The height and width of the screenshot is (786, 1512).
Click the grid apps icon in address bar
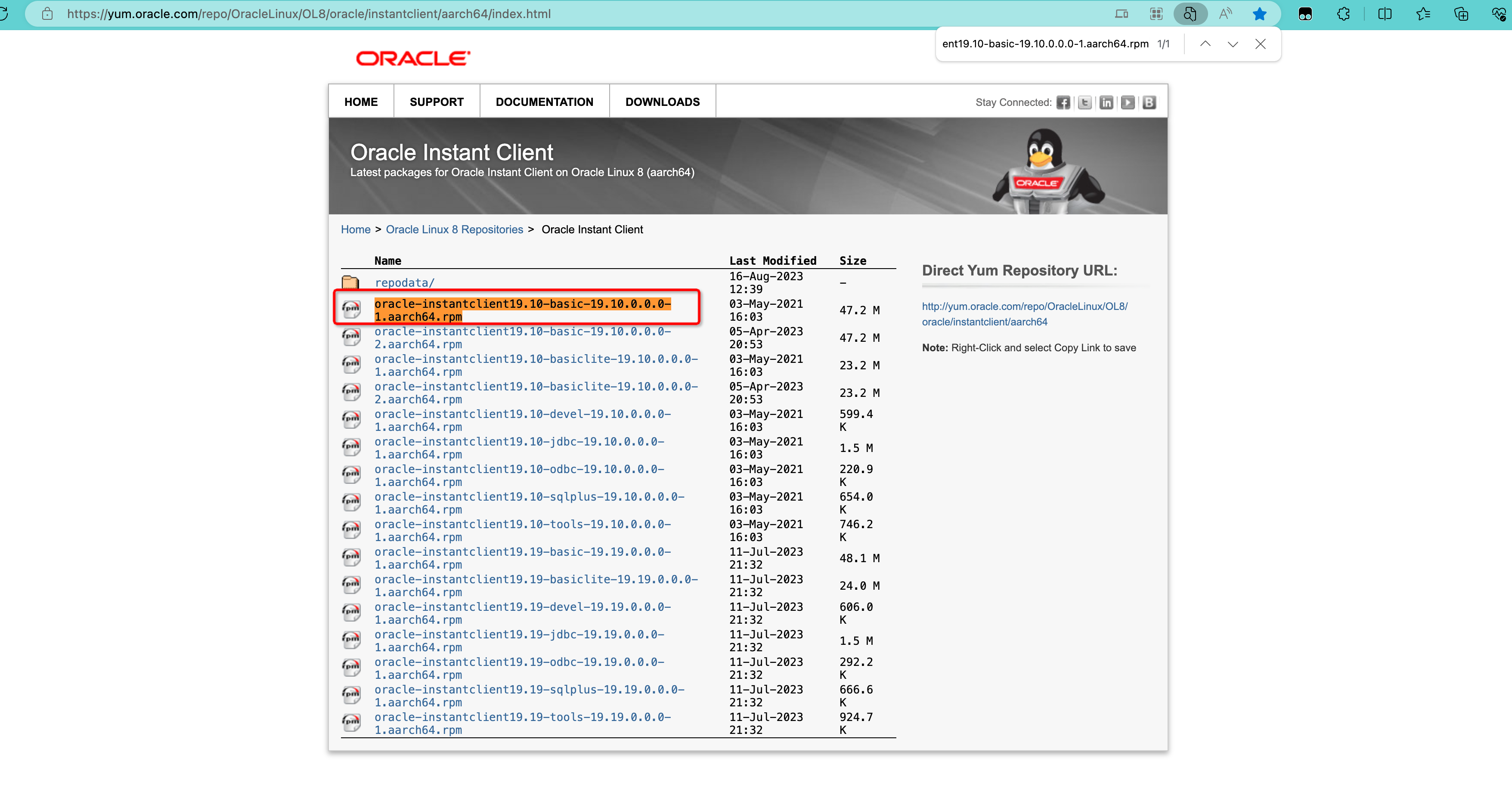pyautogui.click(x=1156, y=13)
